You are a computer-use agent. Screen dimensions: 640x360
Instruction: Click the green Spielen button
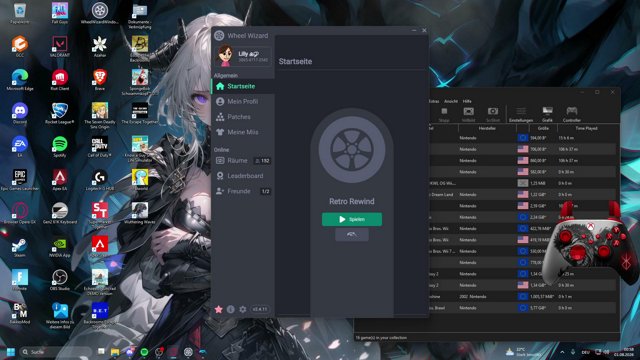pyautogui.click(x=352, y=219)
